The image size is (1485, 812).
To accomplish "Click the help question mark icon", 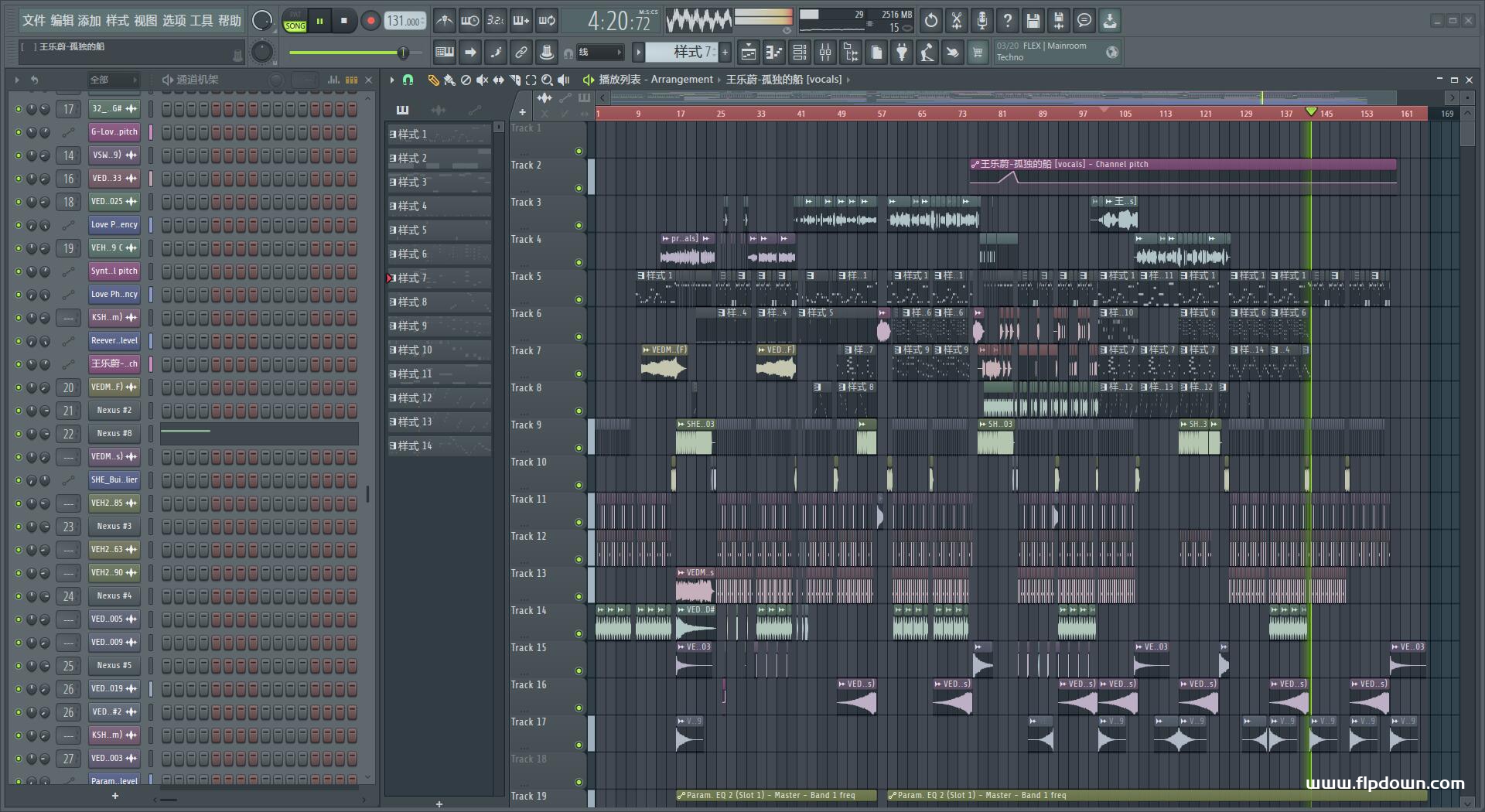I will coord(1008,21).
